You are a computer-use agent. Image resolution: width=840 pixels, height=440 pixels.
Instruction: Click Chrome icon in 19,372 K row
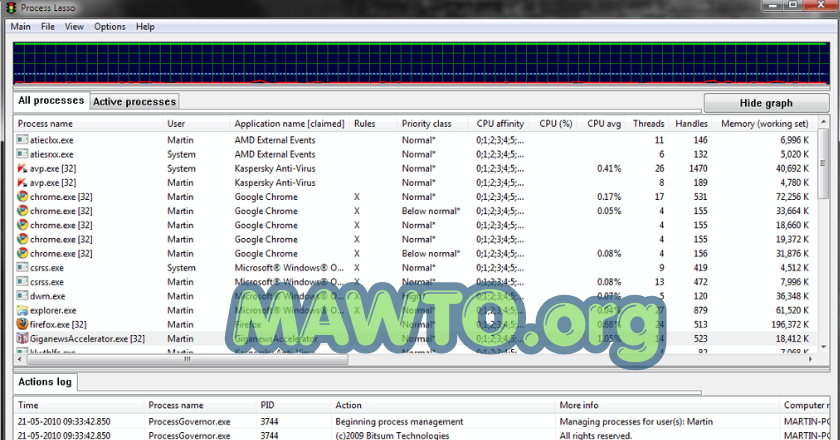pyautogui.click(x=22, y=240)
